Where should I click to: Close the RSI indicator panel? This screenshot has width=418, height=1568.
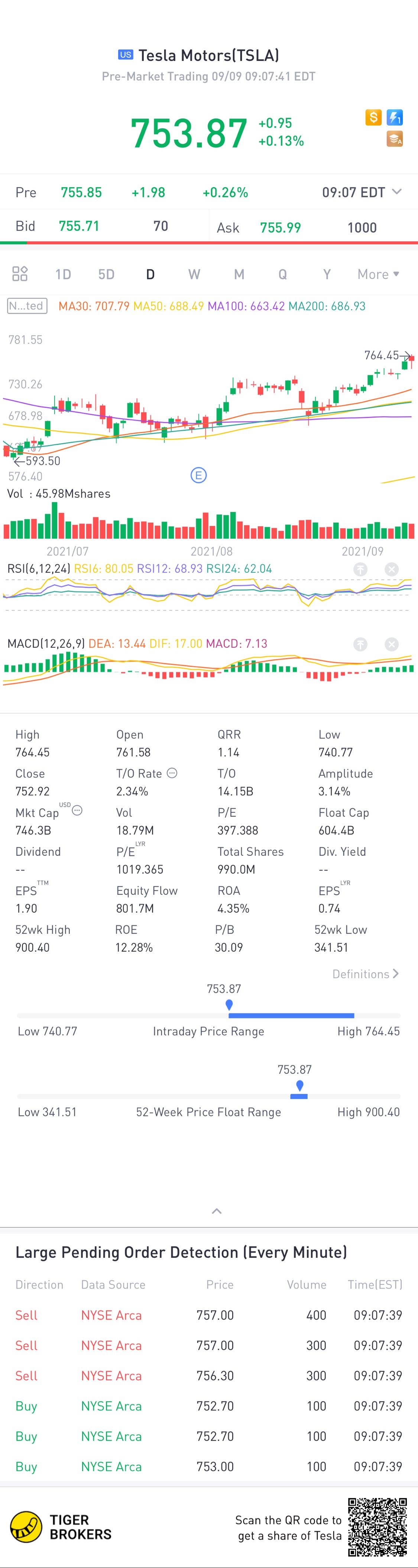(x=392, y=569)
